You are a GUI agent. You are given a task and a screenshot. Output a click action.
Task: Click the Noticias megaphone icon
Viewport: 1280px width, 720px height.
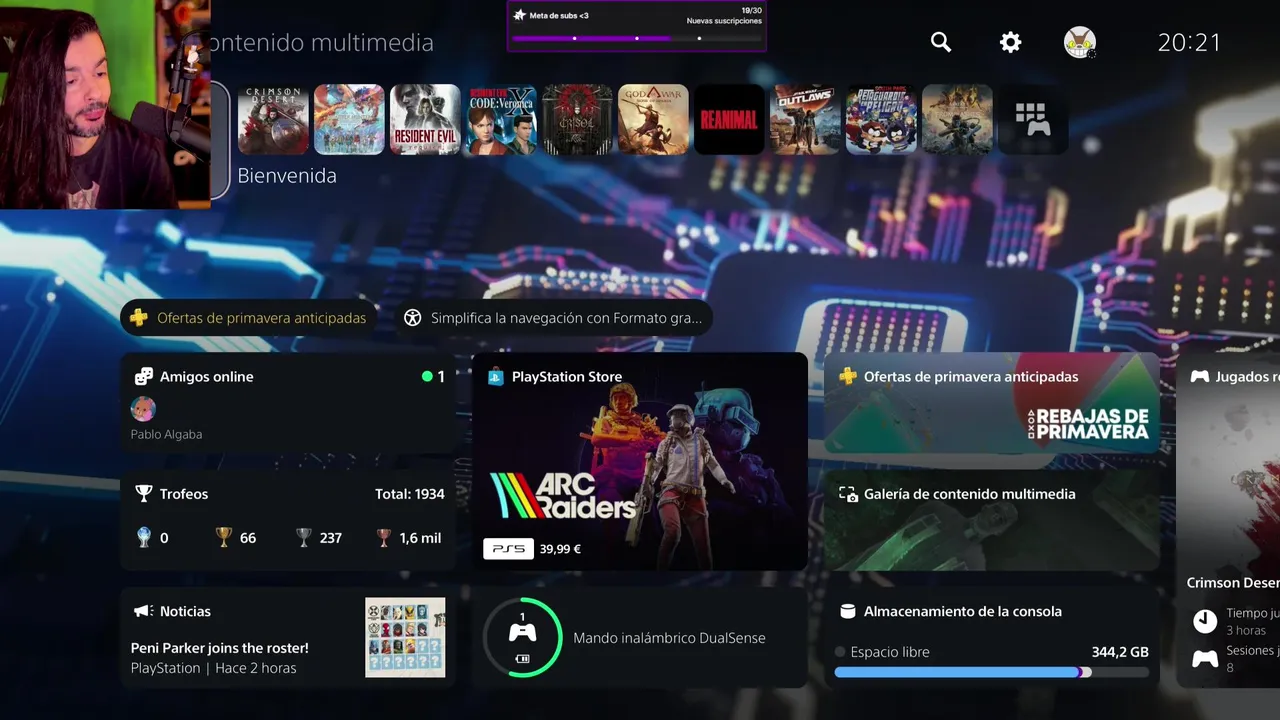point(143,611)
